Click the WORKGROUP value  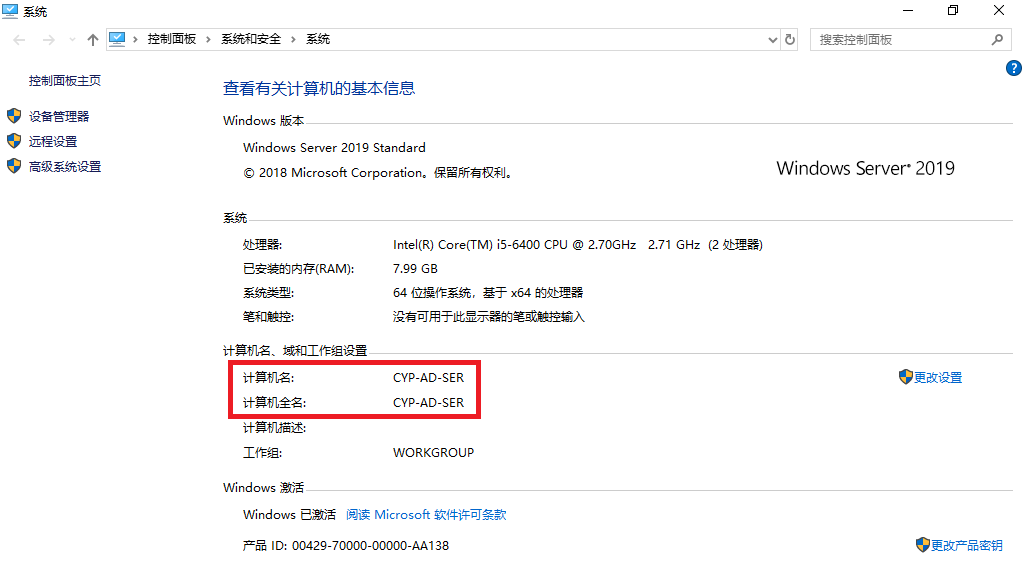click(433, 453)
